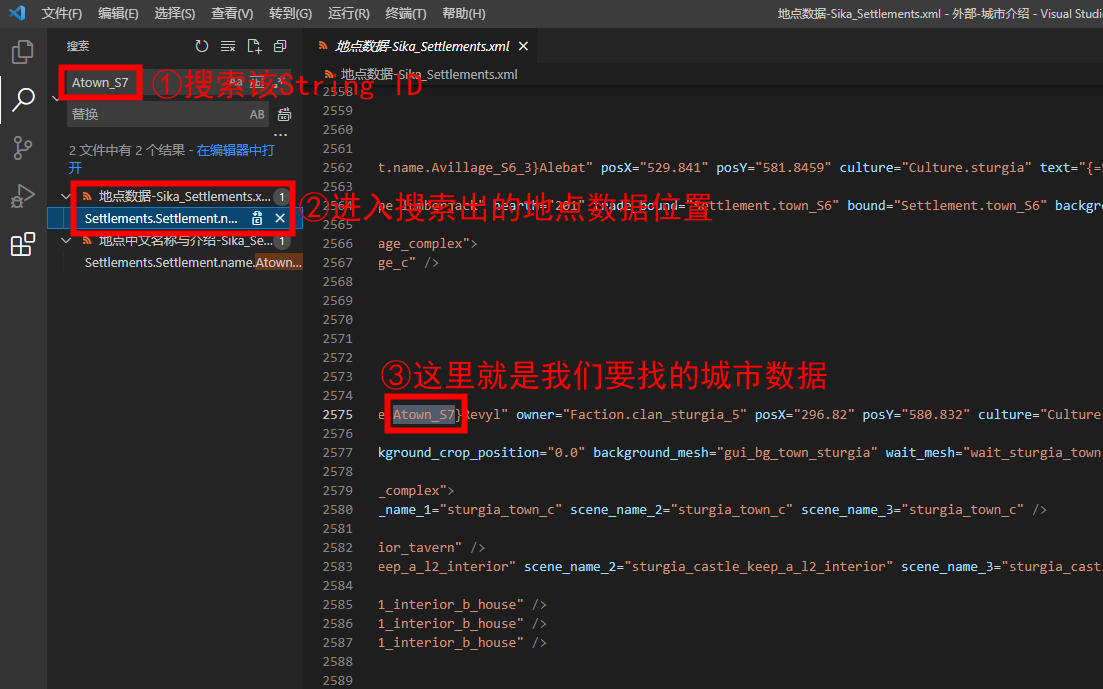Collapse the replace field toggle chevron

pyautogui.click(x=56, y=98)
